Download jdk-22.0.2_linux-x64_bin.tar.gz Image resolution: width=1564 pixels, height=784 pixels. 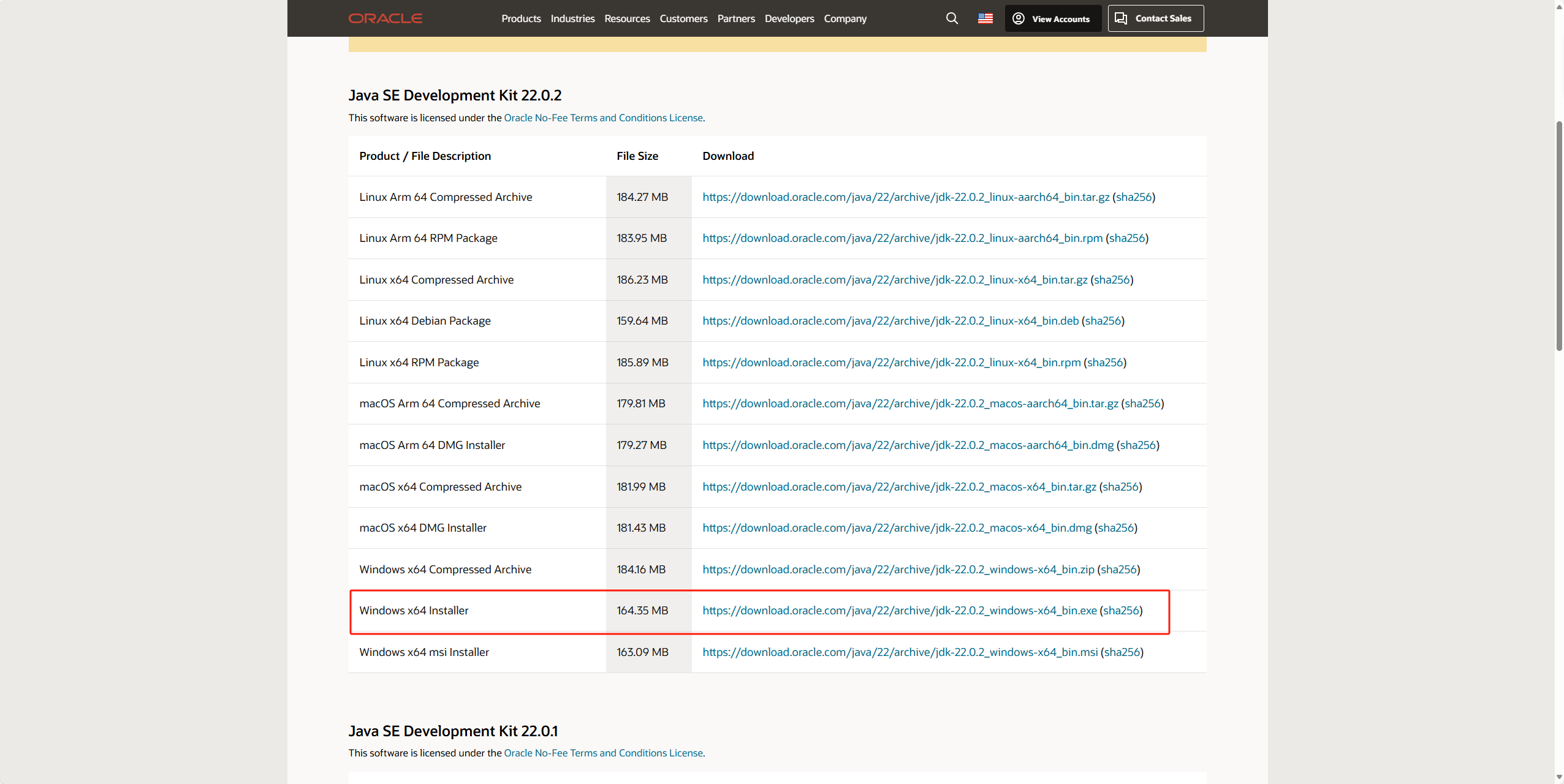click(895, 280)
